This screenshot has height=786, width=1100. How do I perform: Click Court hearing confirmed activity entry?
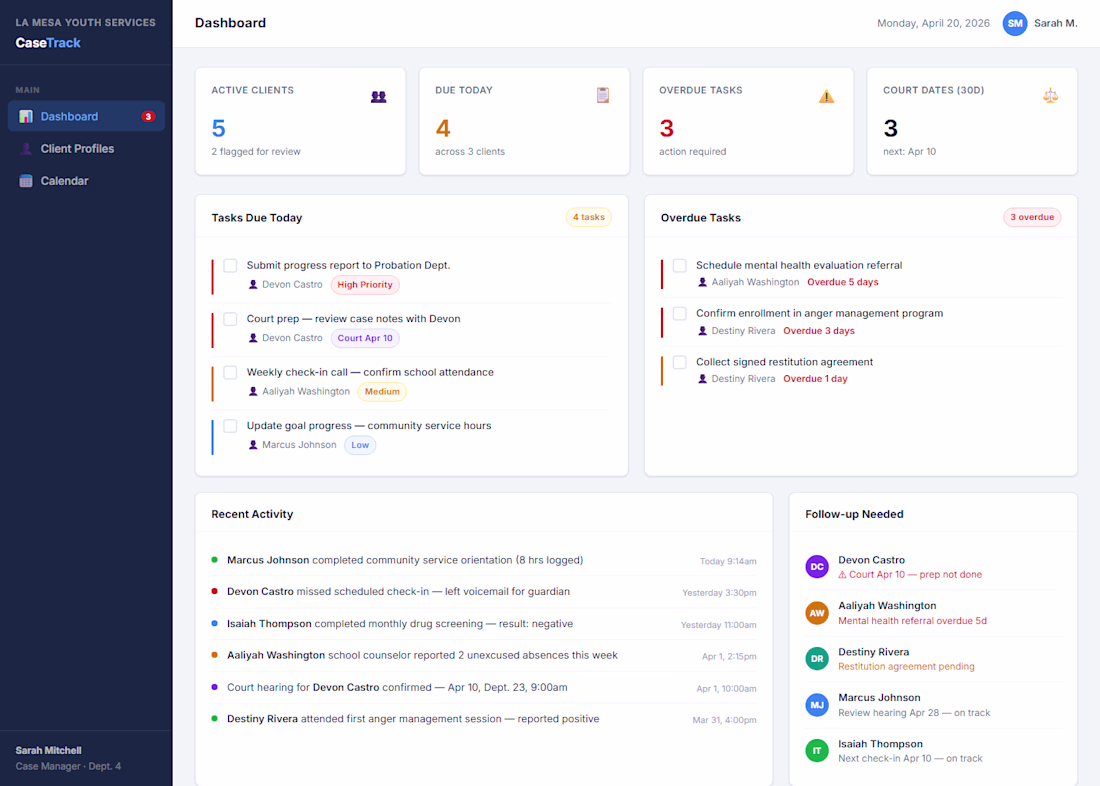(484, 688)
